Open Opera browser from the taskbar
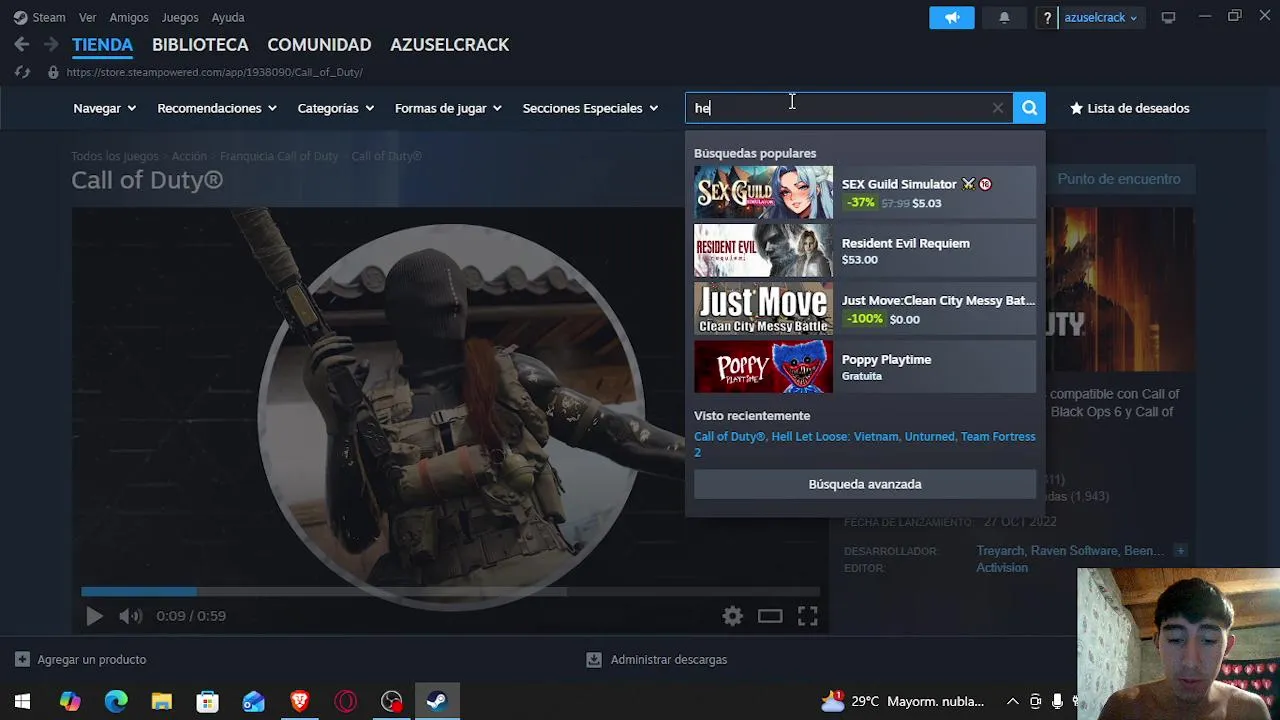The height and width of the screenshot is (720, 1280). click(x=345, y=701)
